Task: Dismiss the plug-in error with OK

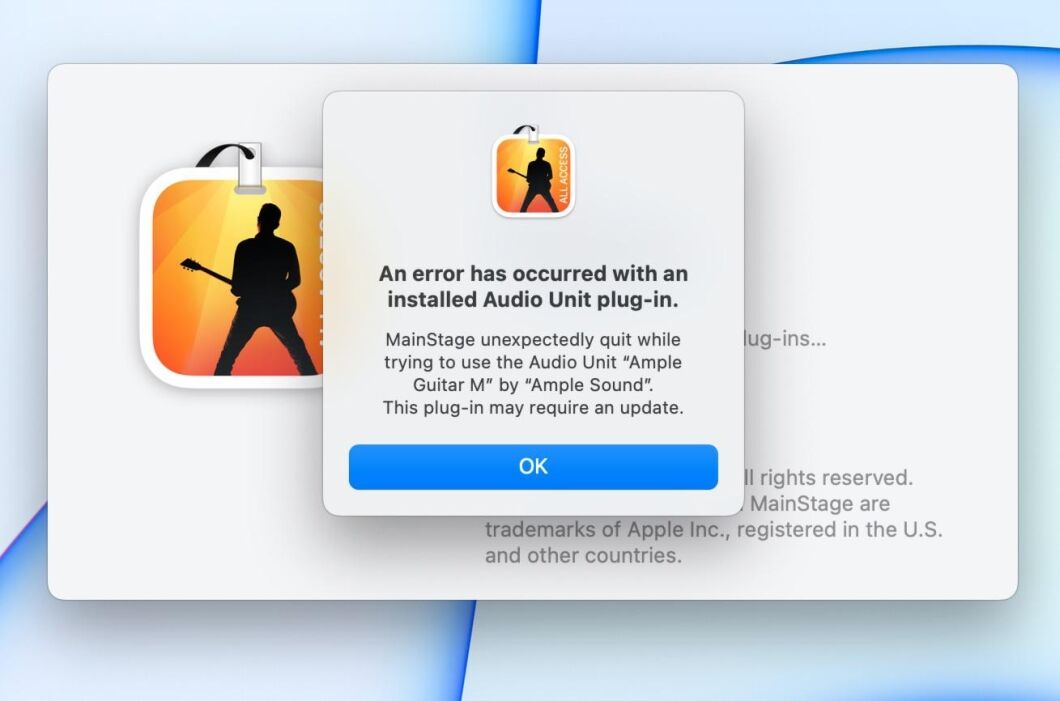Action: (x=533, y=466)
